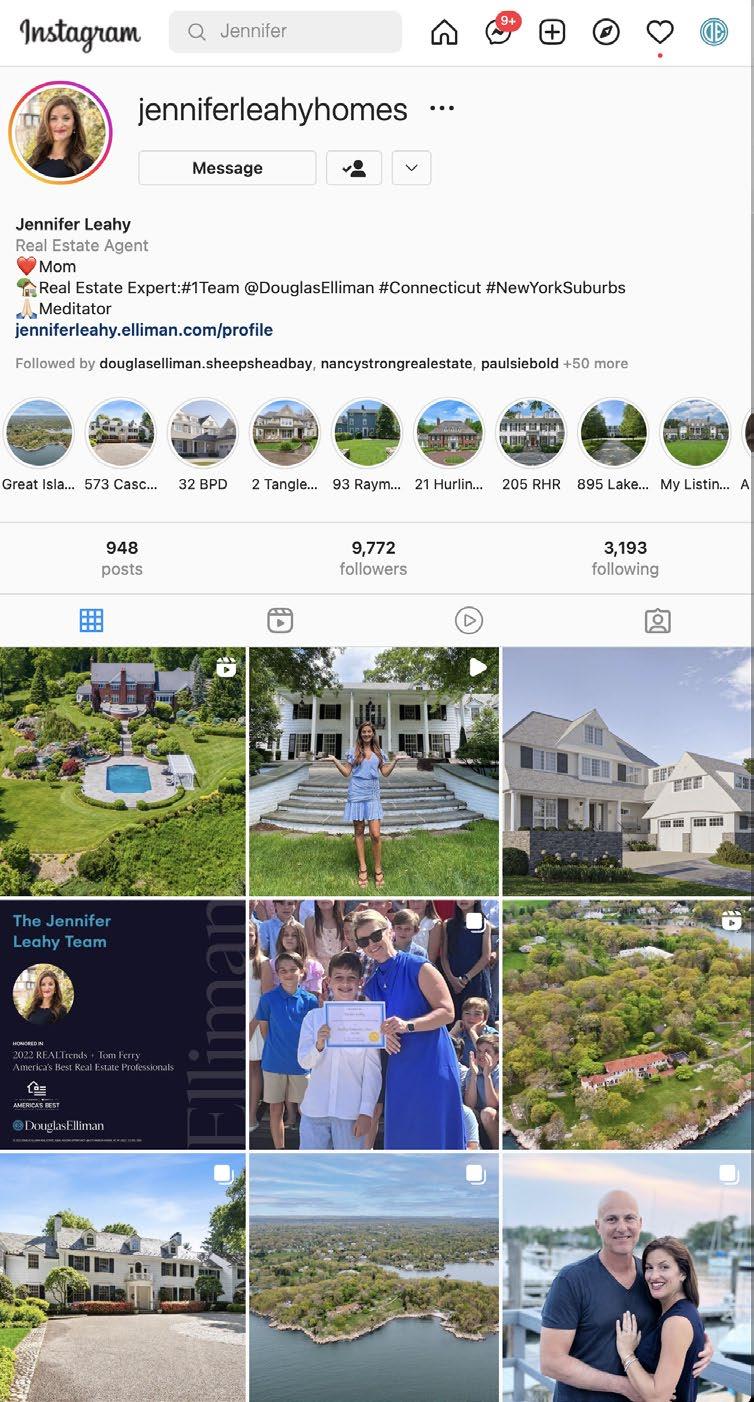This screenshot has width=754, height=1402.
Task: Switch to the Reels tab
Action: (x=280, y=621)
